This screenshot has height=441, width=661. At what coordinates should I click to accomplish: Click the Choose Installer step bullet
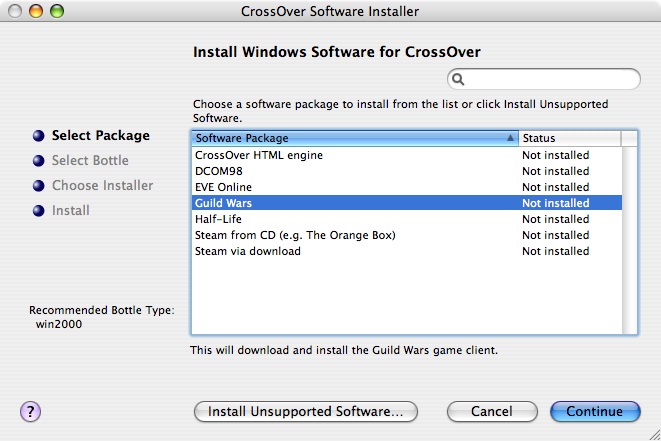pyautogui.click(x=38, y=186)
